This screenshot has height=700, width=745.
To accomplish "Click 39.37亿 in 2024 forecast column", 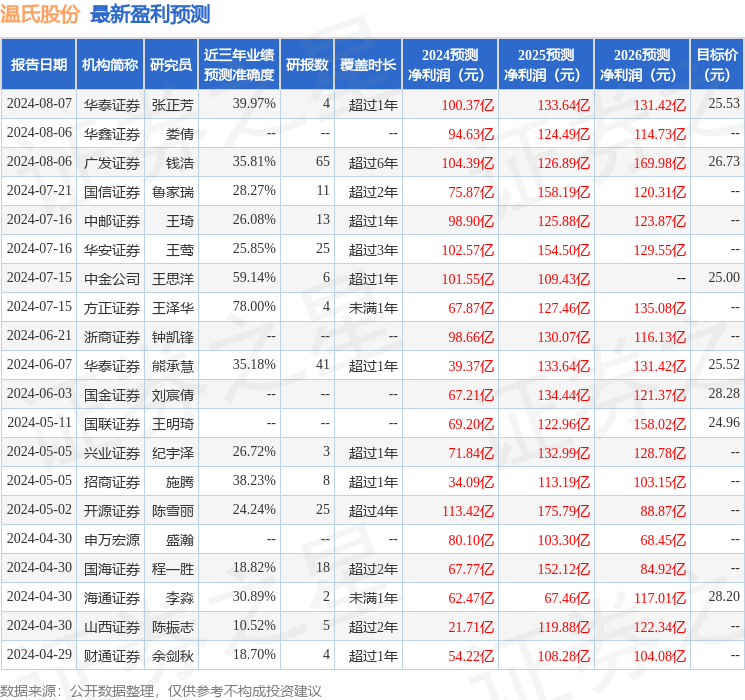I will point(471,366).
